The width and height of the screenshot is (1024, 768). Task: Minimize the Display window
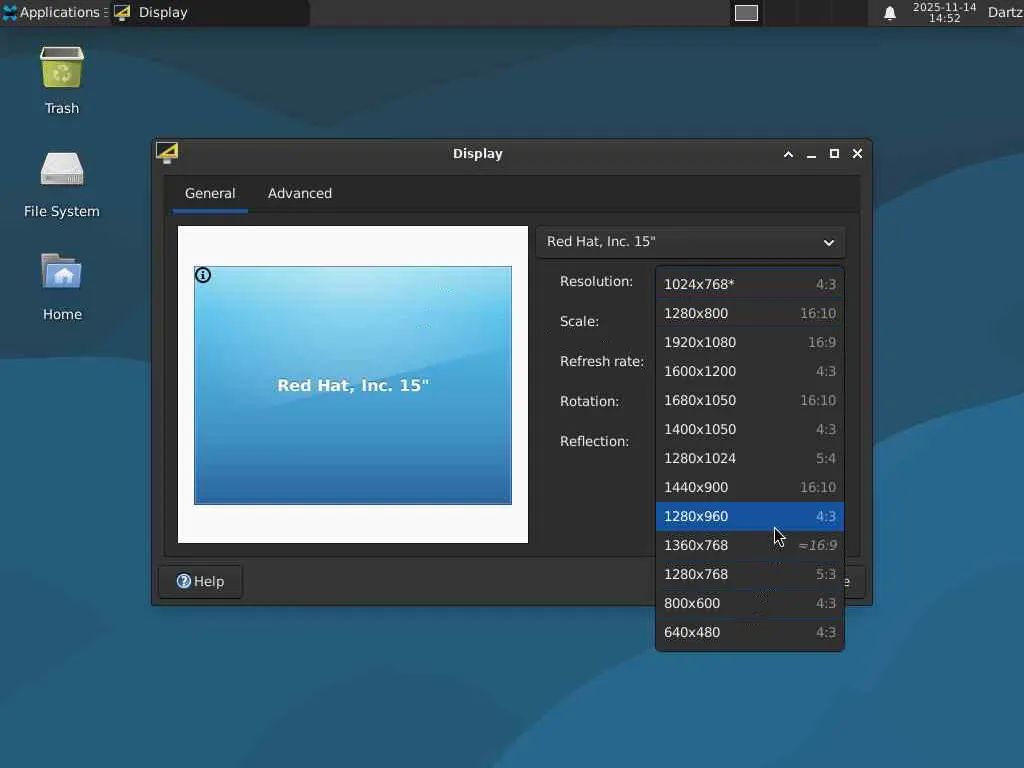tap(811, 154)
